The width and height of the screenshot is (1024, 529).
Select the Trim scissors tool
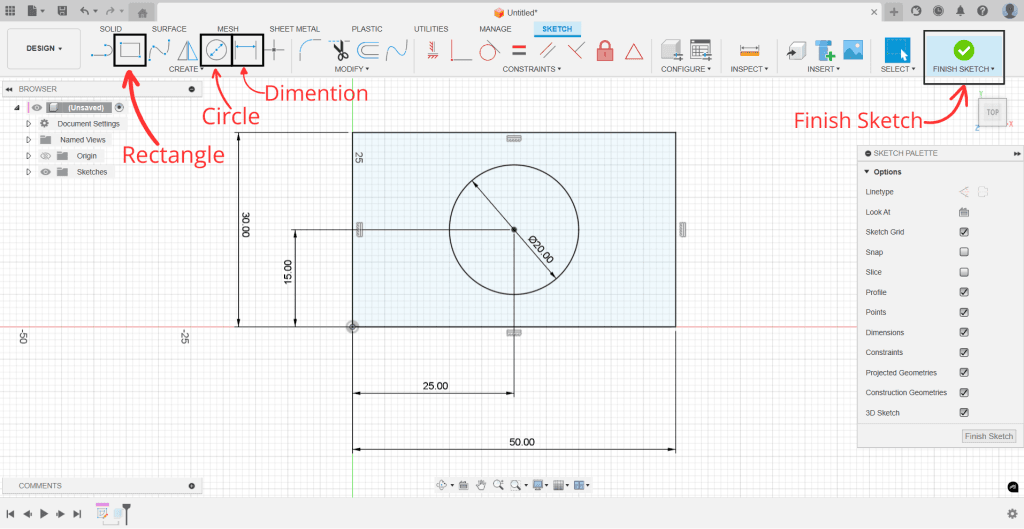(340, 50)
